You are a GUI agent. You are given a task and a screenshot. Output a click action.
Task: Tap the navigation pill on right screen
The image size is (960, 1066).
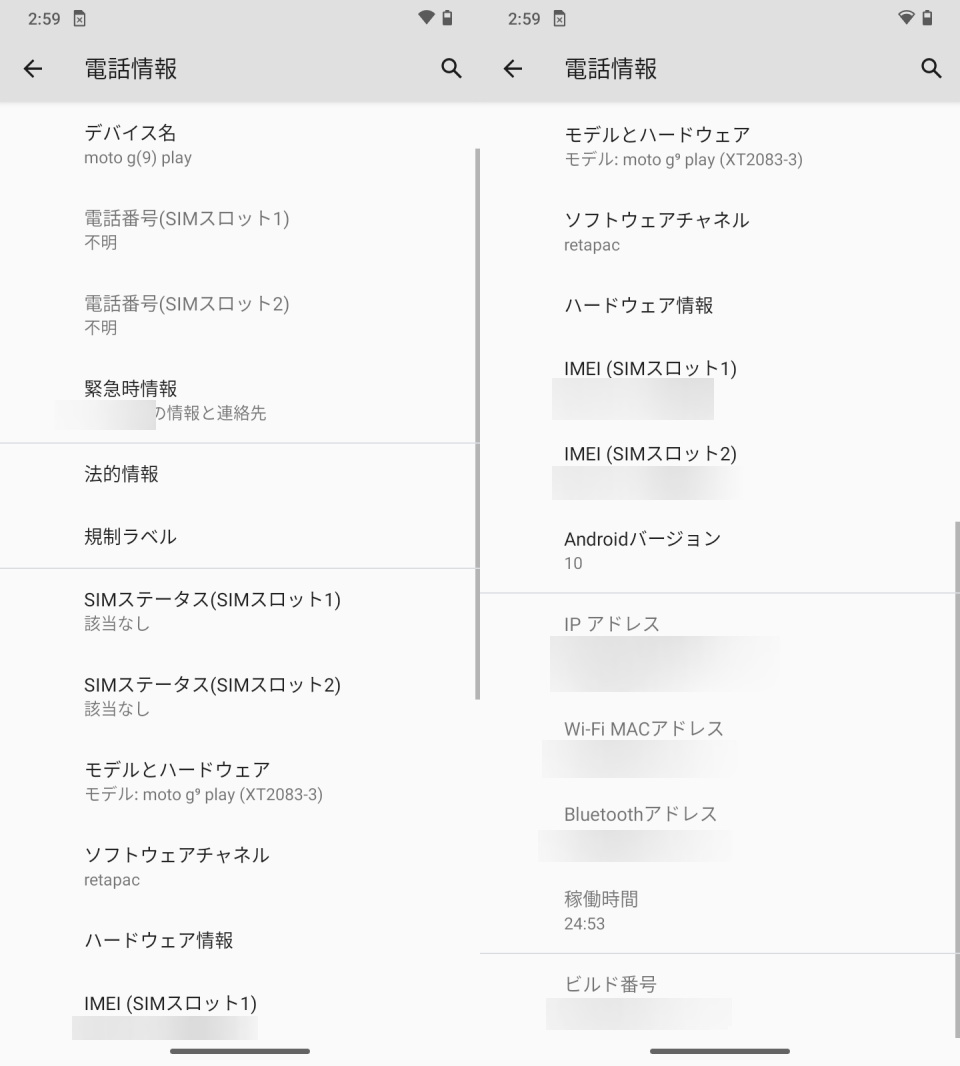coord(719,1051)
